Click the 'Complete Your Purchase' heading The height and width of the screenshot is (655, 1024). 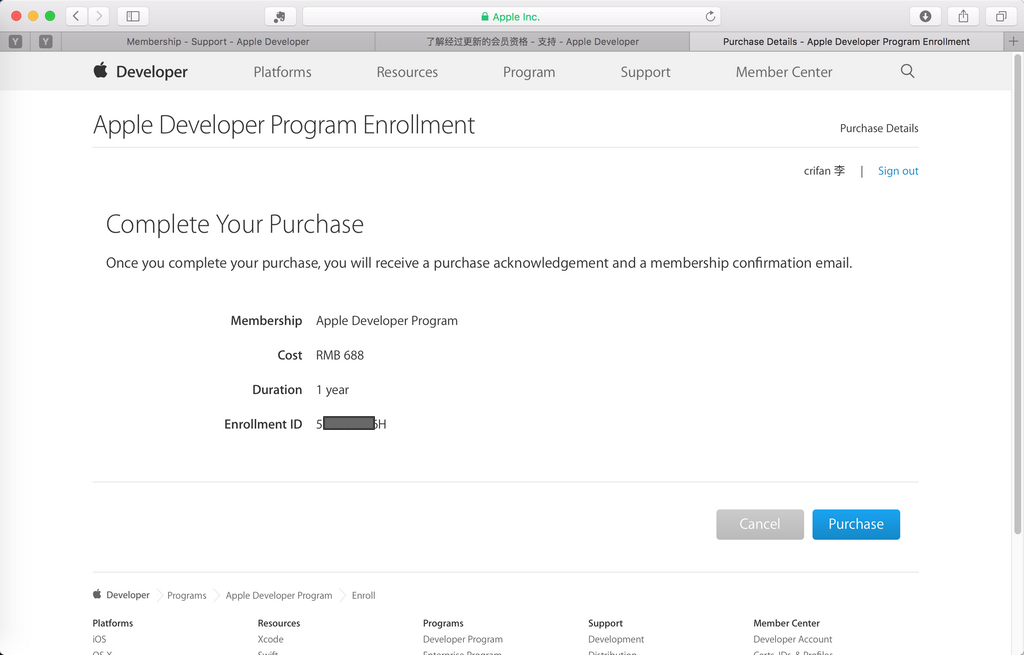coord(234,224)
